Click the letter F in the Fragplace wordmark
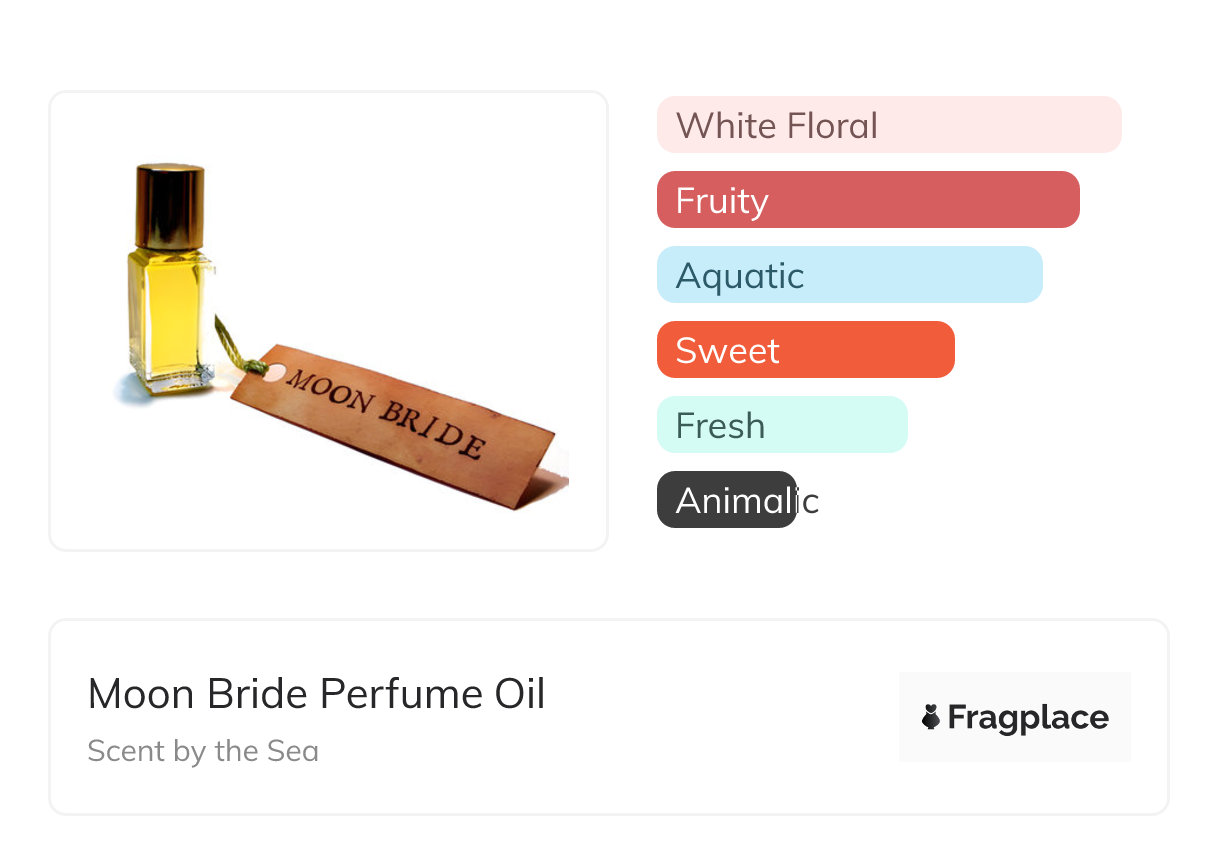This screenshot has height=864, width=1218. click(x=956, y=717)
